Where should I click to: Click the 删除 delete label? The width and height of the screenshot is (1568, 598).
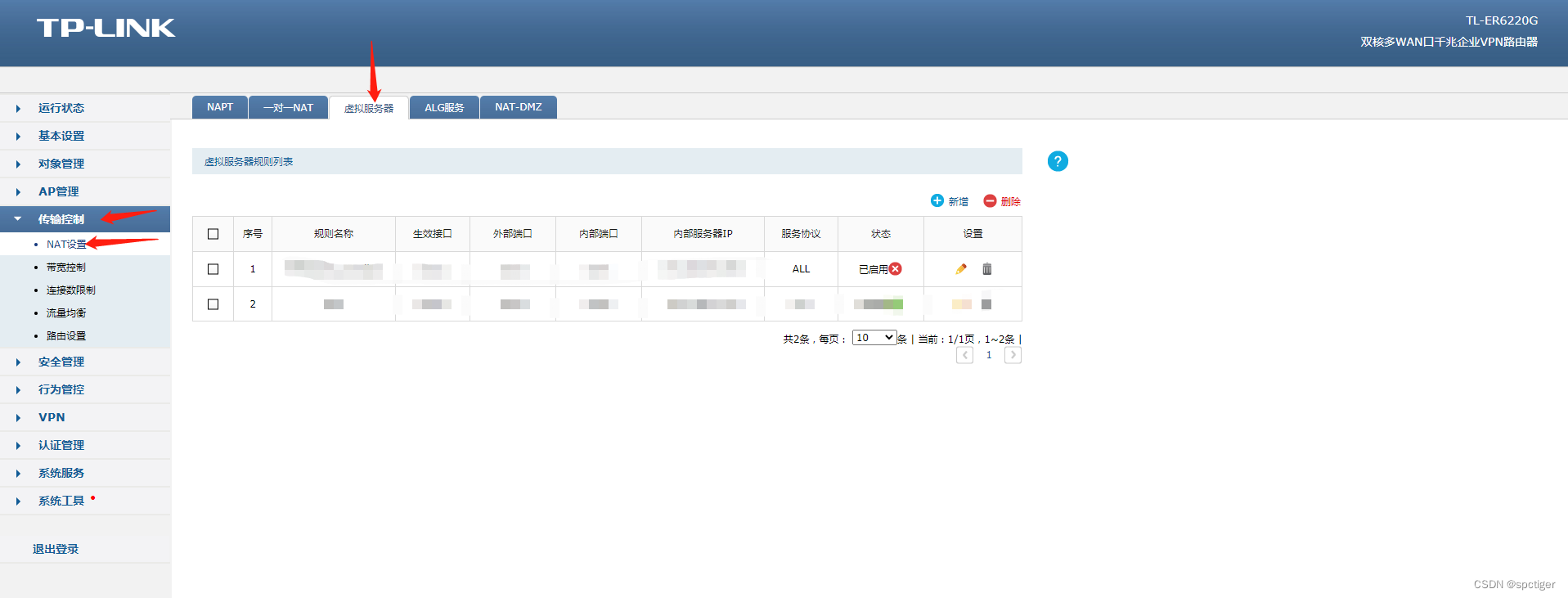pyautogui.click(x=1011, y=201)
